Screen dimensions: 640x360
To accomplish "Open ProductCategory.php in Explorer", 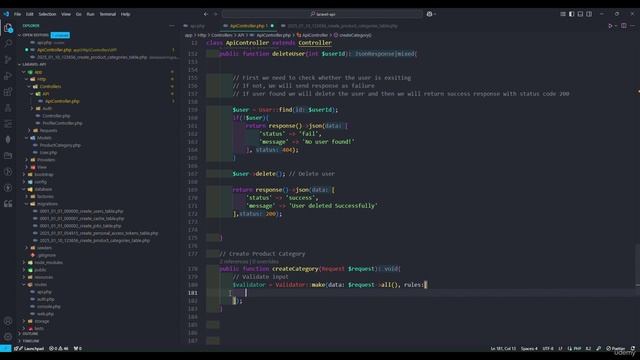I will pyautogui.click(x=60, y=145).
